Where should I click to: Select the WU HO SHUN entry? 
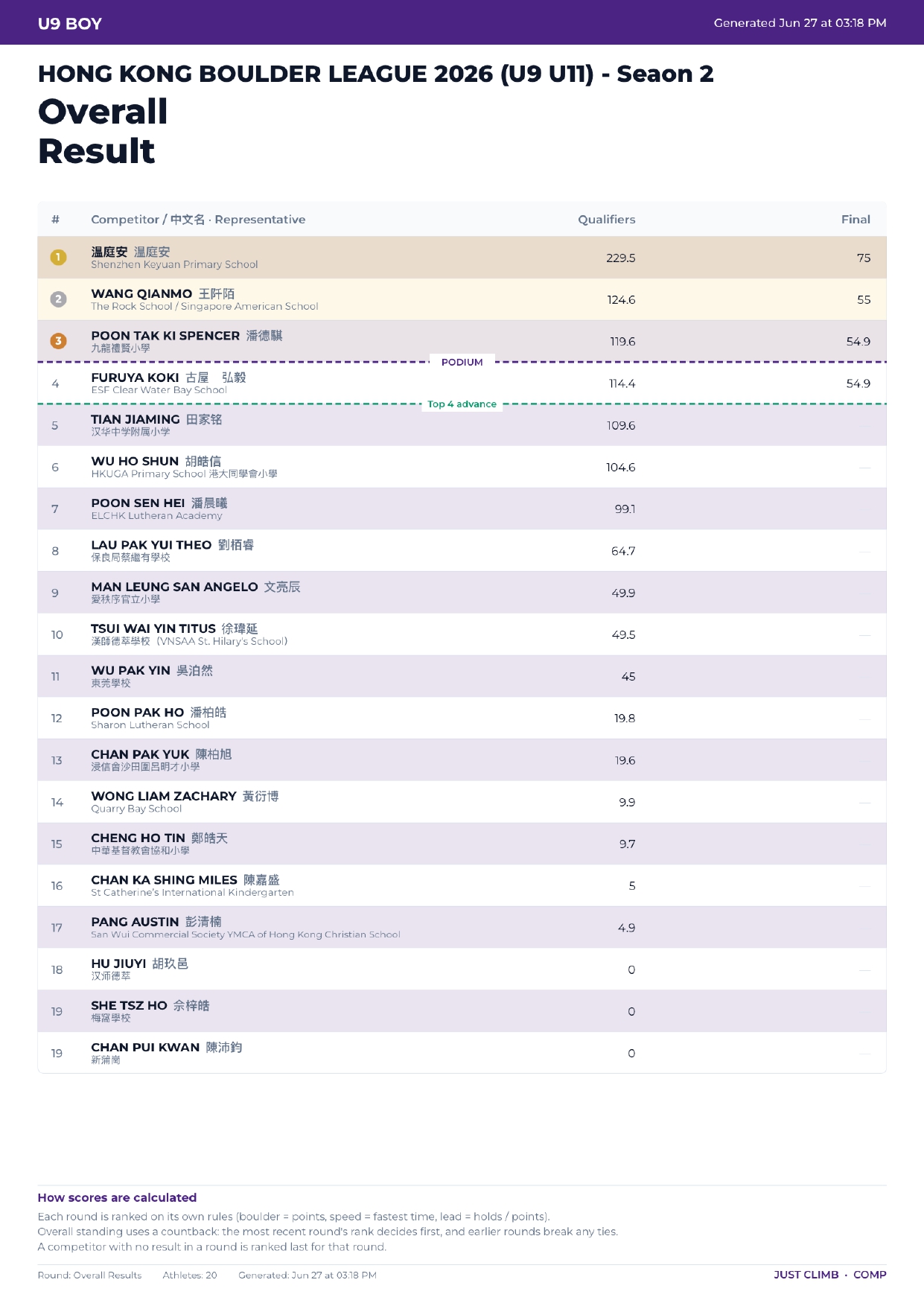coord(462,467)
